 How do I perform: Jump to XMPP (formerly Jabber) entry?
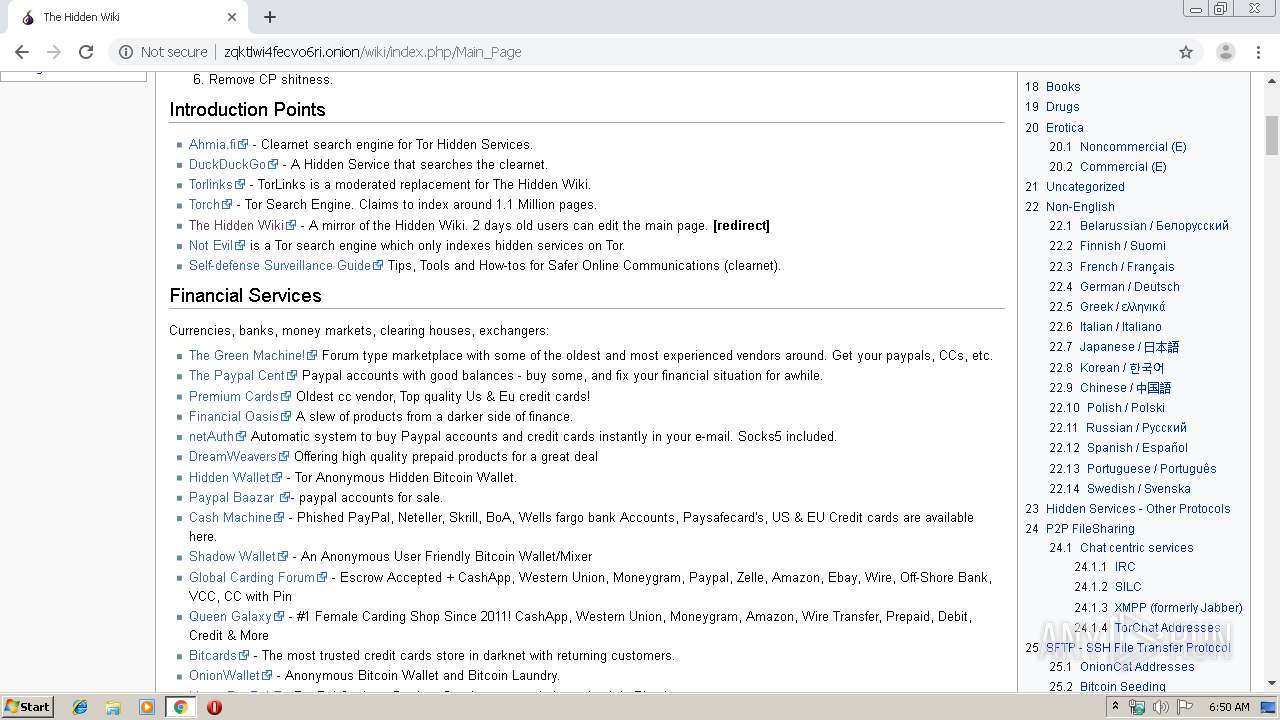pos(1178,607)
